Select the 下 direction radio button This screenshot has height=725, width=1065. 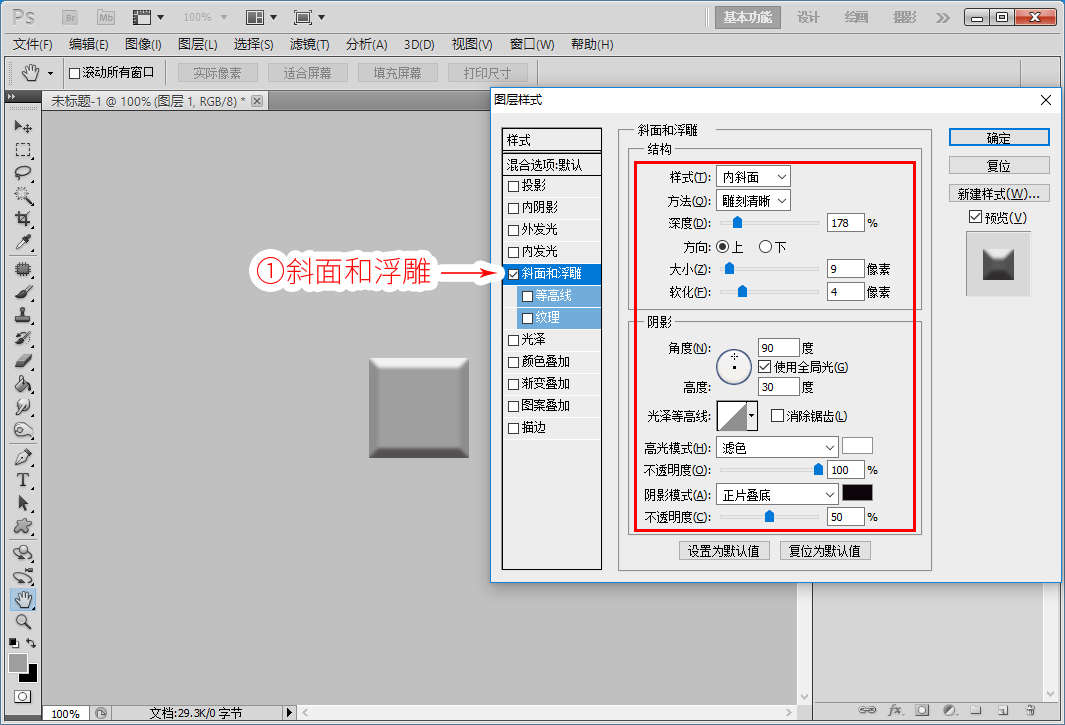click(765, 247)
